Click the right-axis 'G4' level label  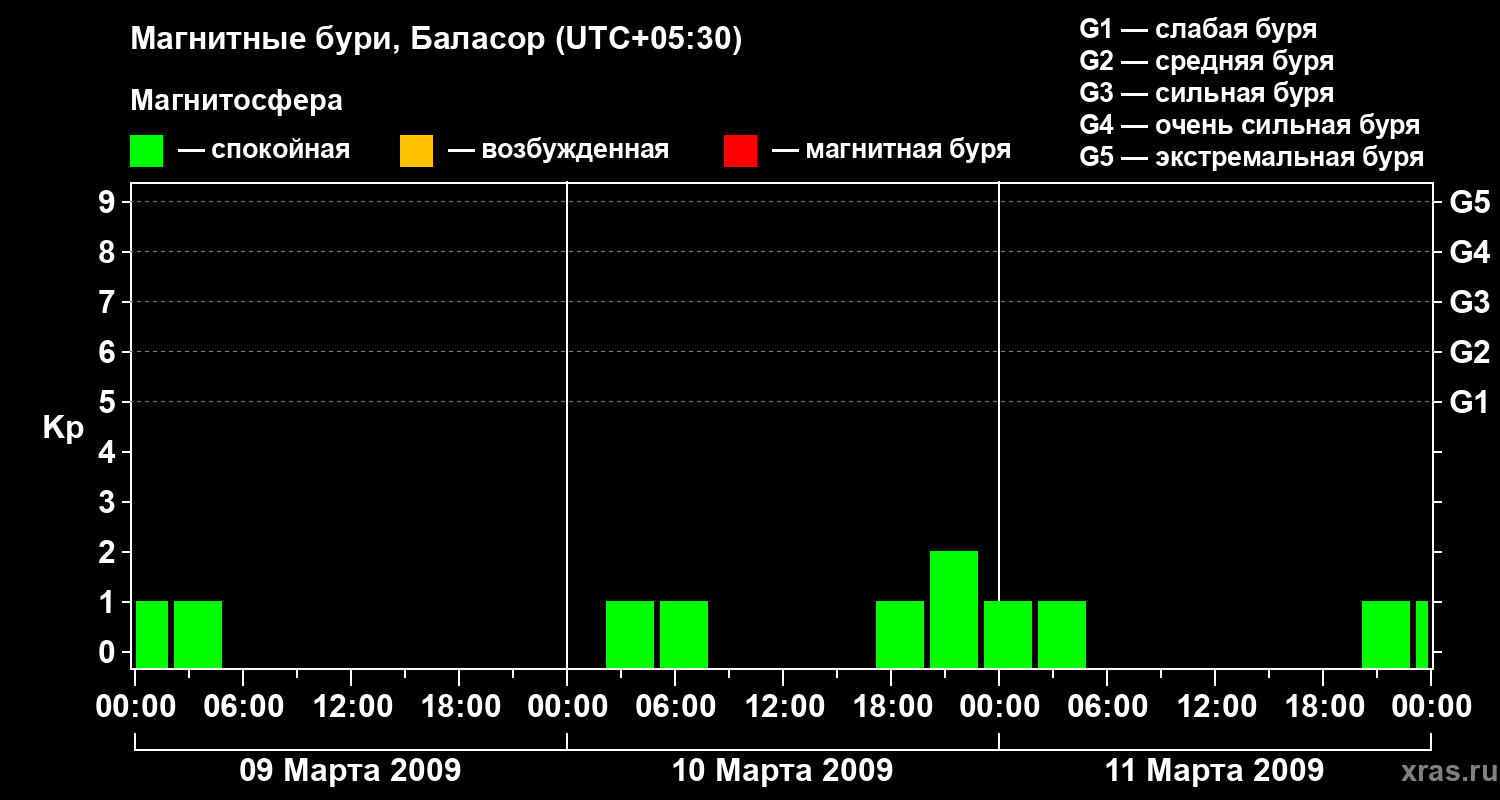click(x=1469, y=252)
